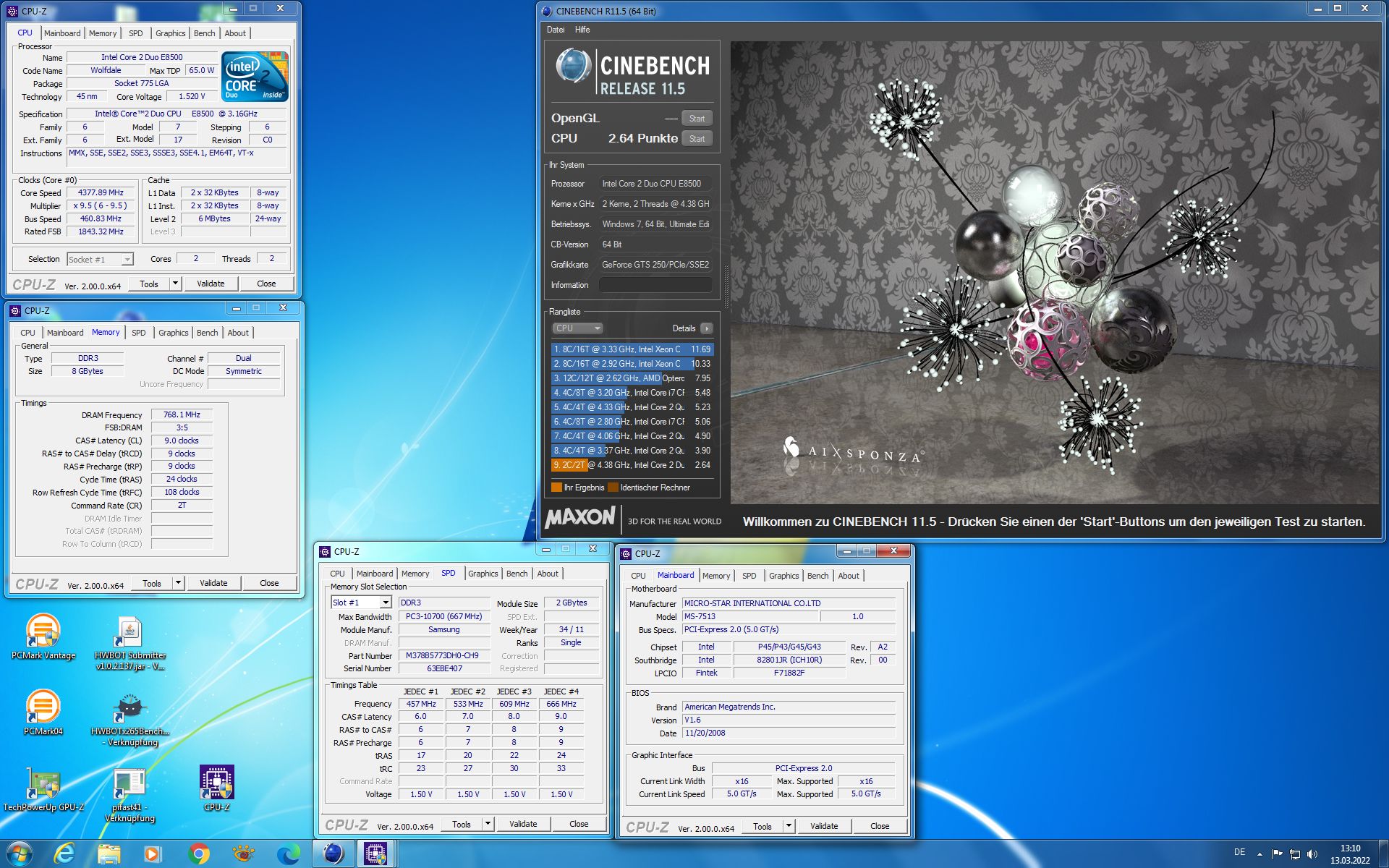This screenshot has height=868, width=1389.
Task: Open Action Center flag tray icon
Action: [x=1277, y=854]
